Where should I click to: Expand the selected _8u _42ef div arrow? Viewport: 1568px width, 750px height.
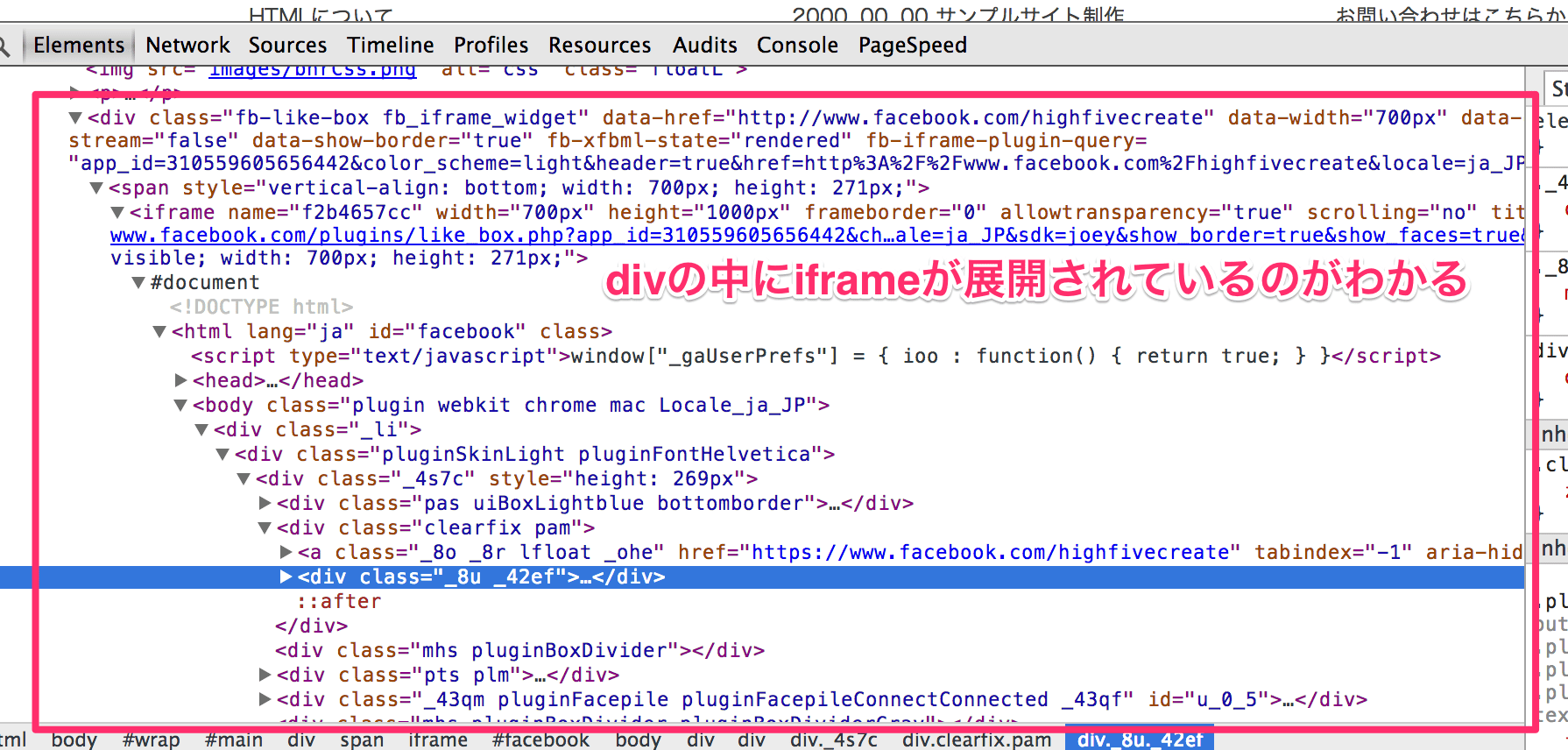(286, 577)
